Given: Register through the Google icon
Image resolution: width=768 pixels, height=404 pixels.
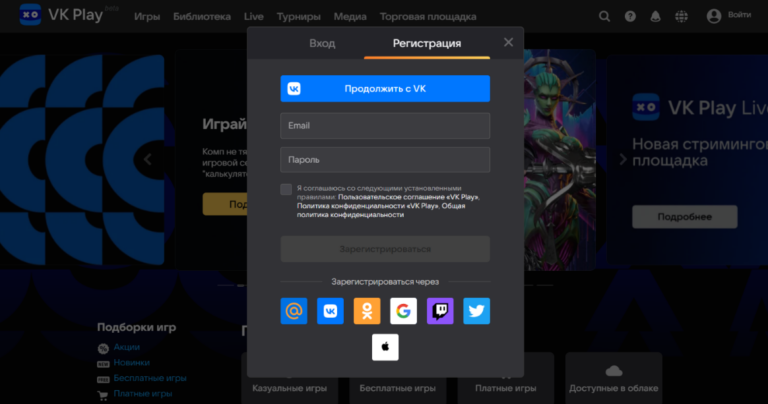Looking at the screenshot, I should pos(404,311).
